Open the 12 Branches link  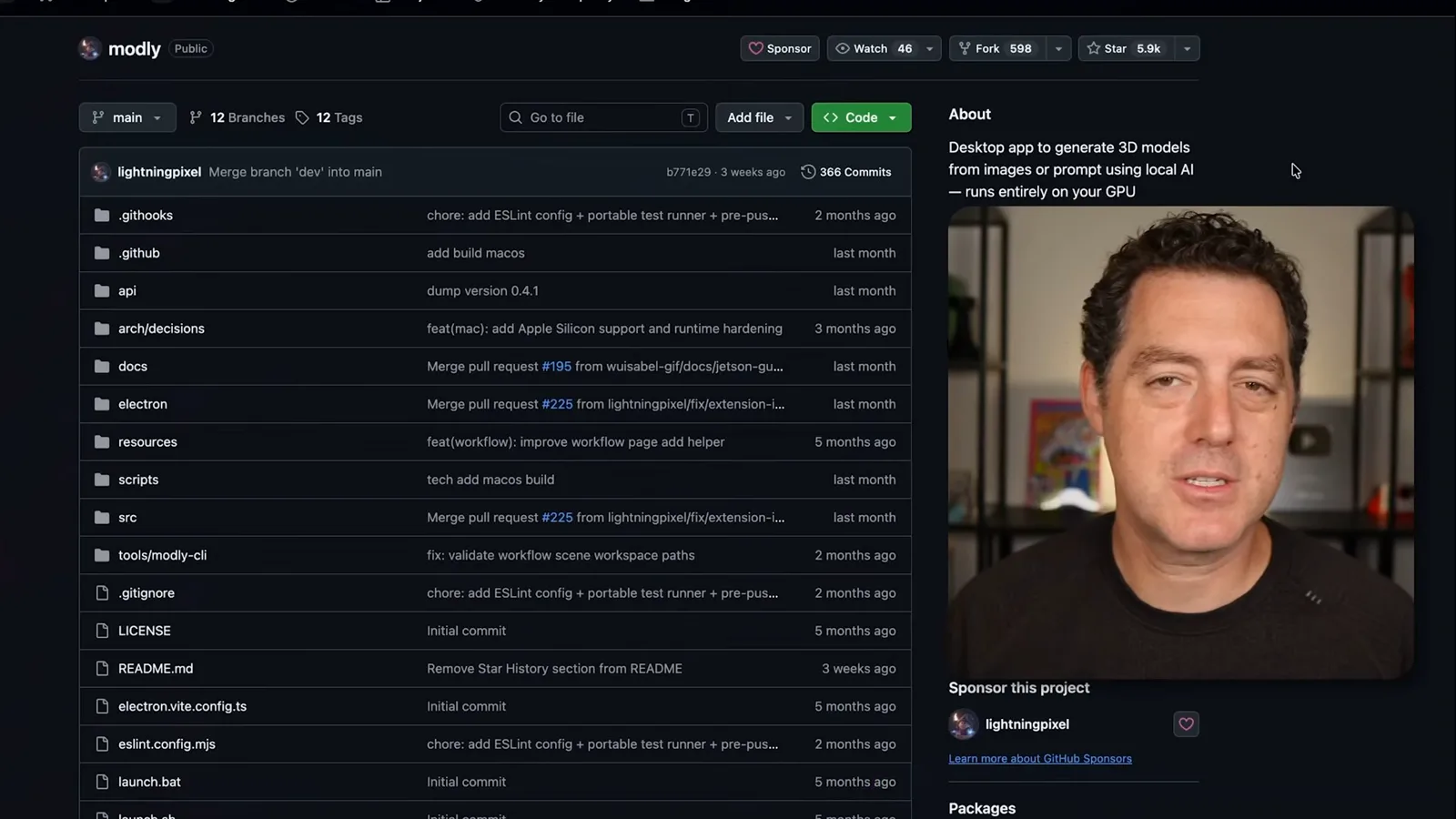point(237,117)
